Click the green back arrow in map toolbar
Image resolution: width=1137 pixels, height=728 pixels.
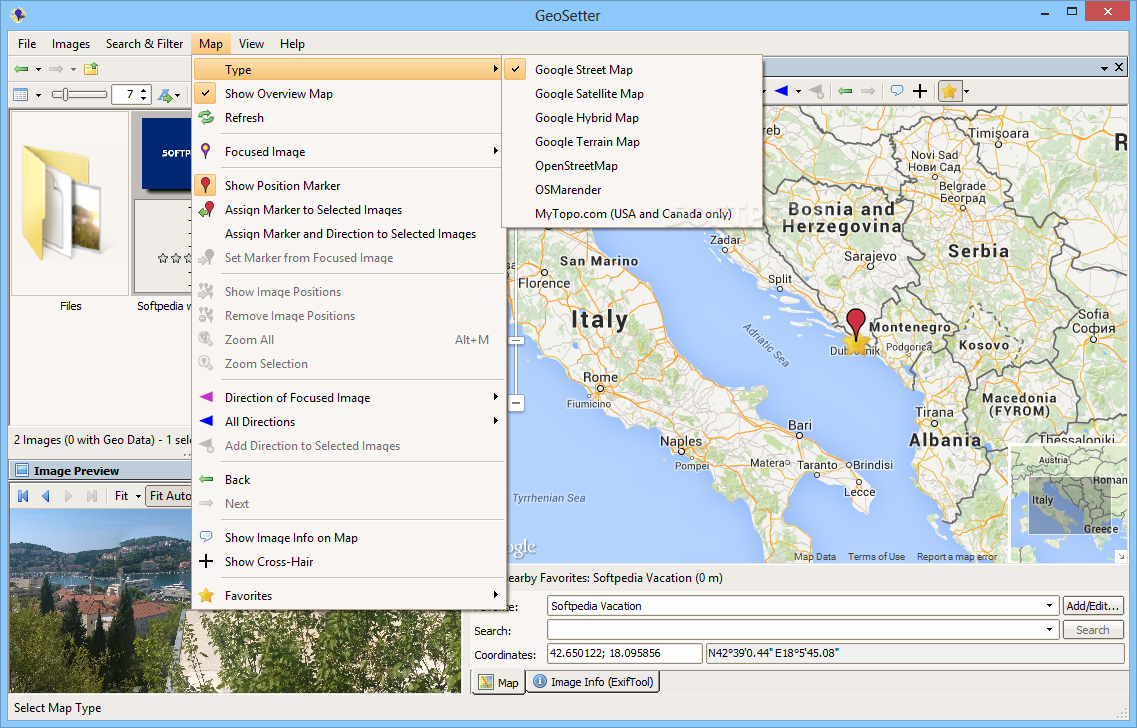(845, 91)
